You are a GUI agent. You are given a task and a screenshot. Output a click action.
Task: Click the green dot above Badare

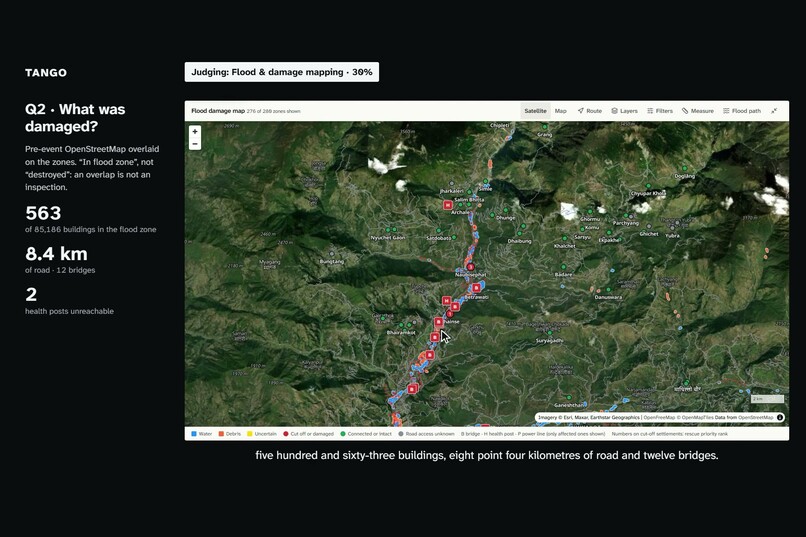(x=563, y=267)
